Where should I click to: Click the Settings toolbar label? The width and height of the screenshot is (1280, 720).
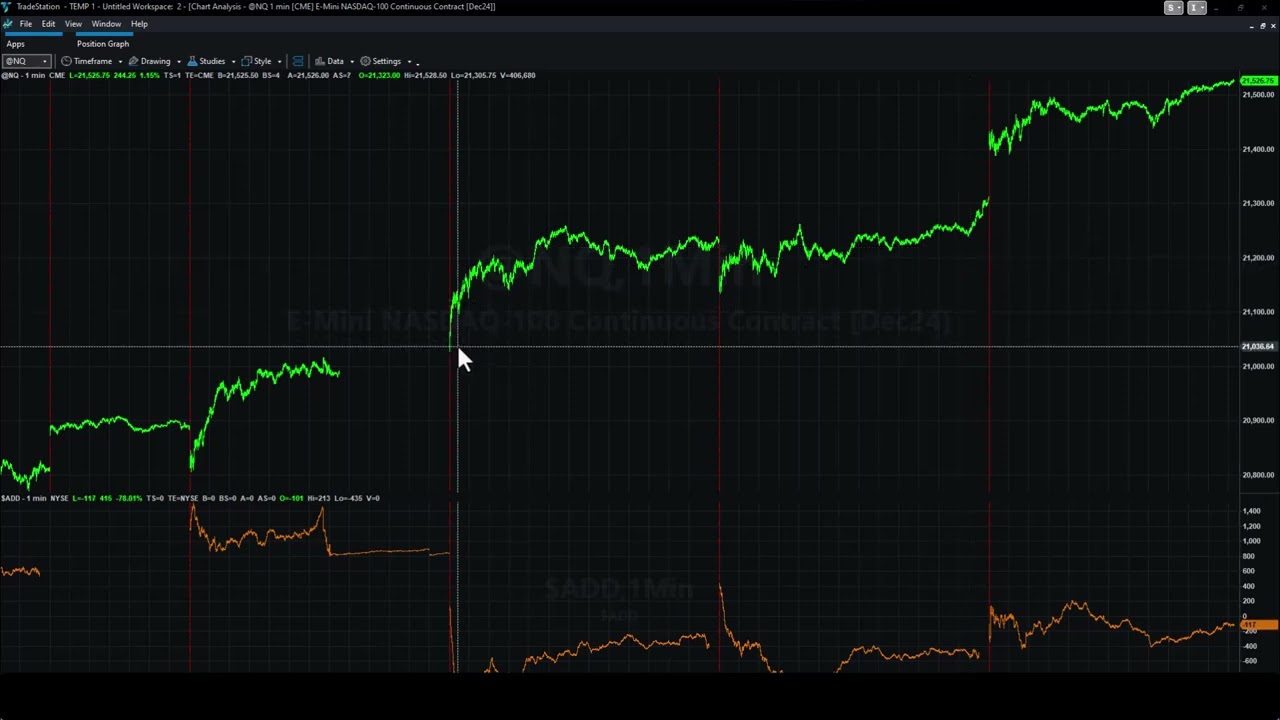pyautogui.click(x=386, y=61)
